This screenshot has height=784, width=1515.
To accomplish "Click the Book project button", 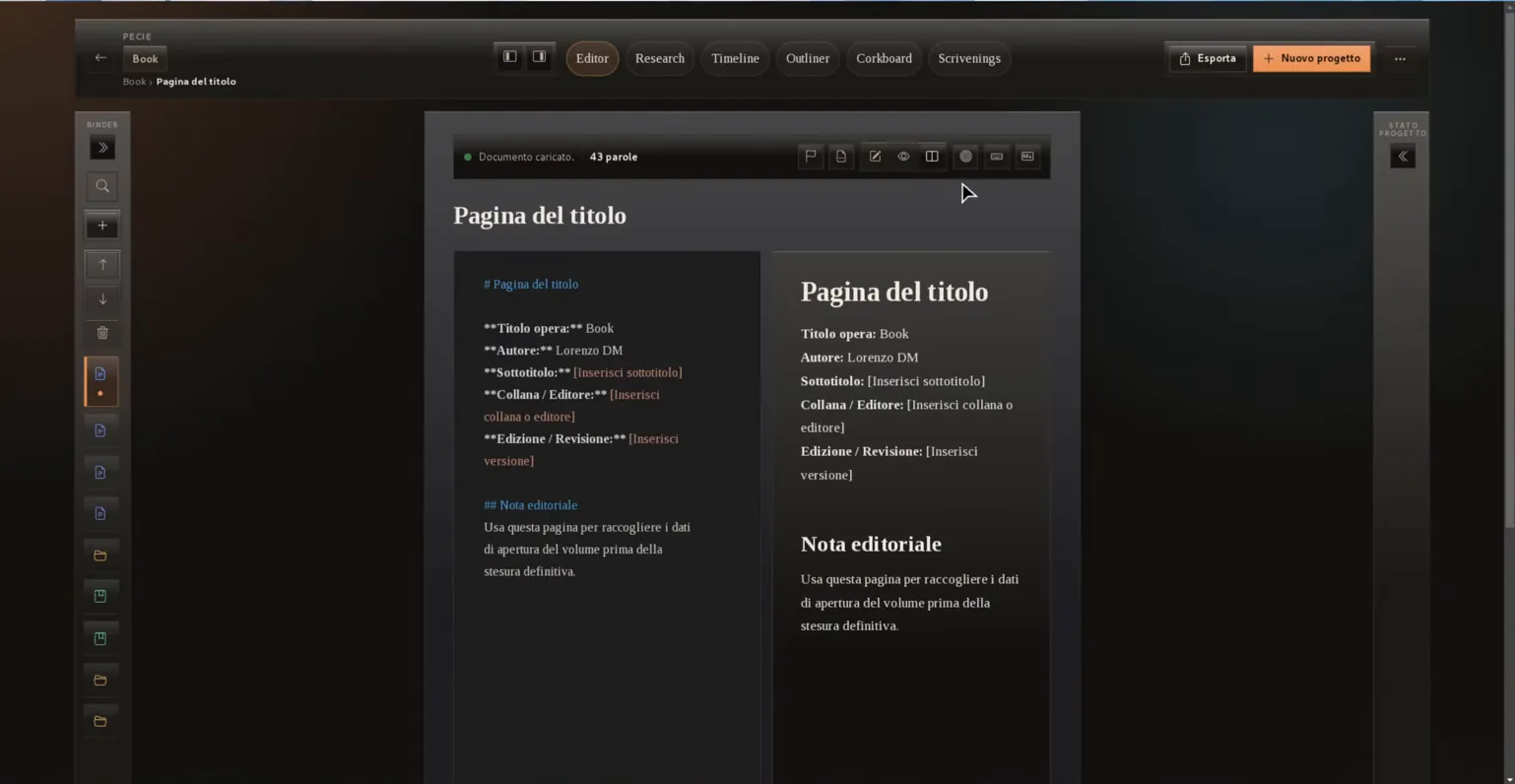I will pos(145,59).
